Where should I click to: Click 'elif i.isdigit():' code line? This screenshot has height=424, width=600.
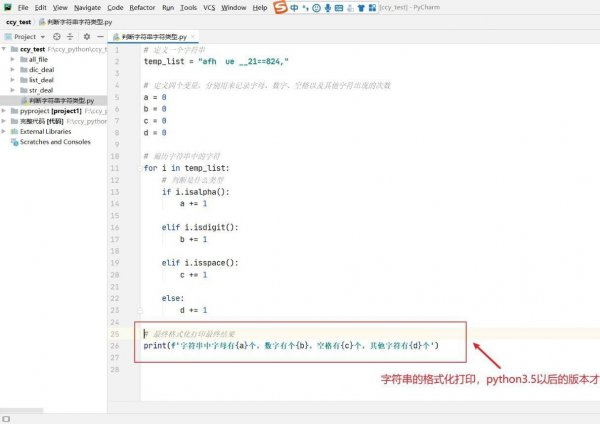(200, 227)
